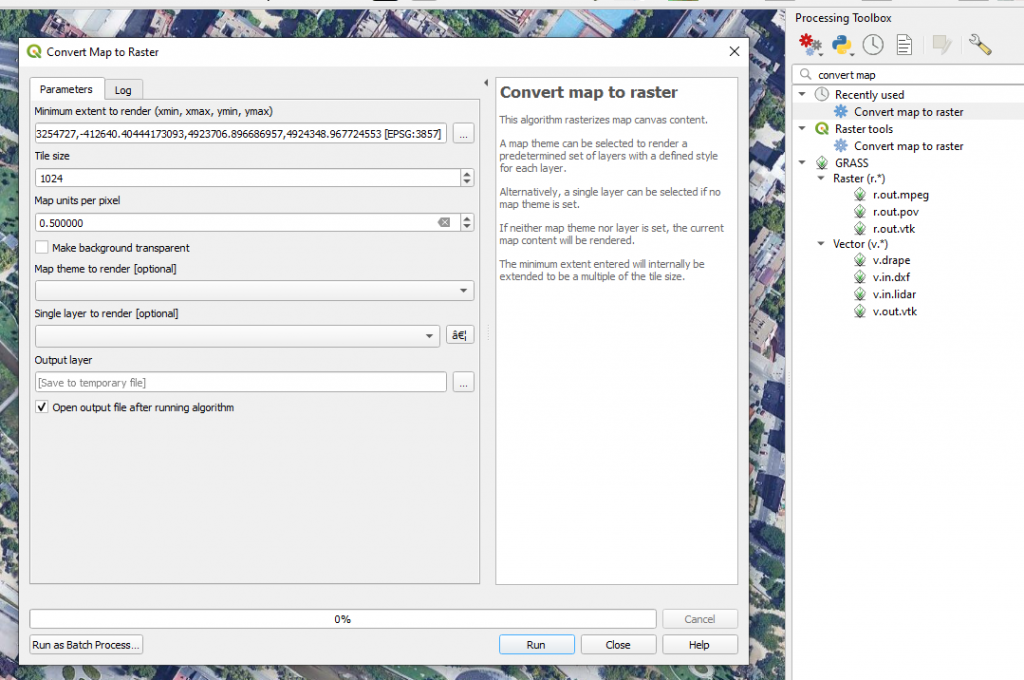Collapse the Raster tools group
The height and width of the screenshot is (680, 1024).
pos(802,128)
